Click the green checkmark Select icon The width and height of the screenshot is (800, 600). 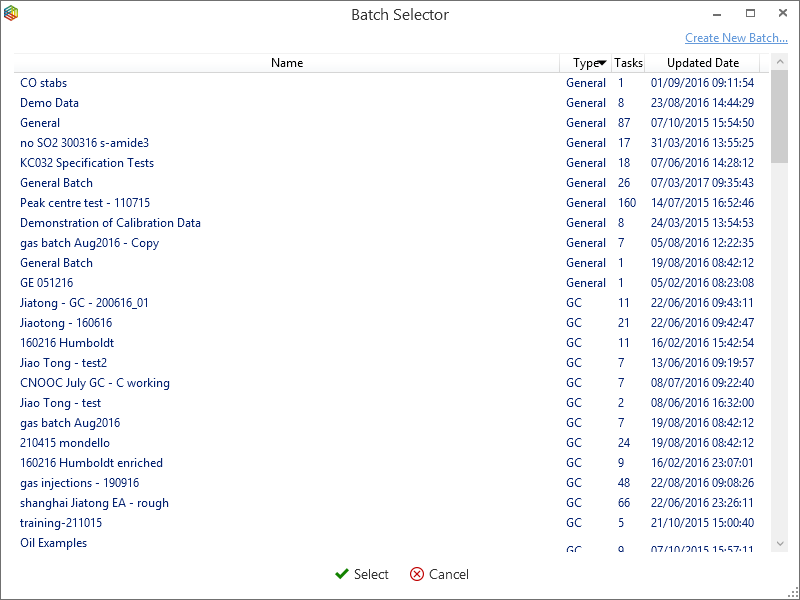tap(342, 574)
